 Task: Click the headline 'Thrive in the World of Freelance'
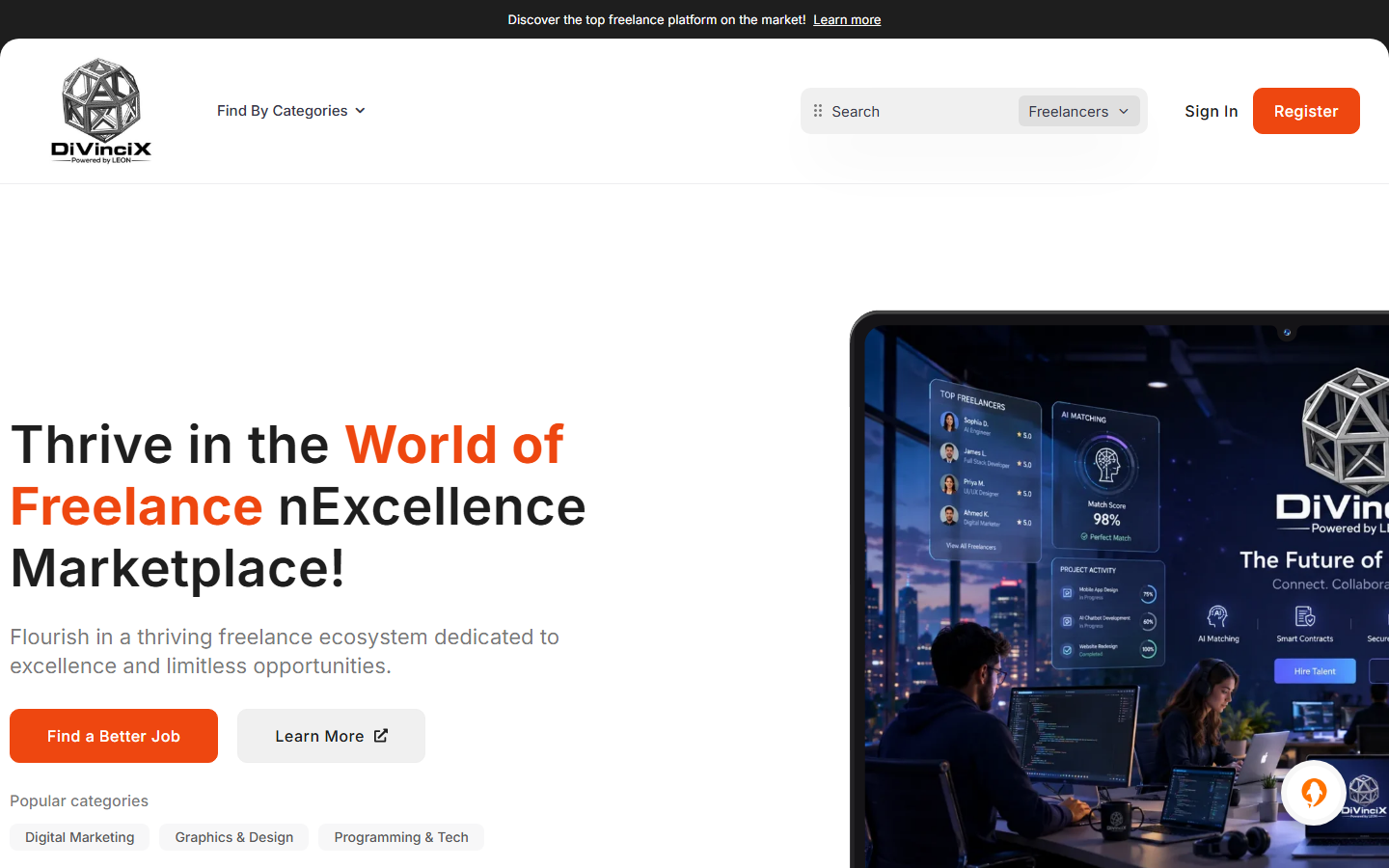(x=298, y=506)
